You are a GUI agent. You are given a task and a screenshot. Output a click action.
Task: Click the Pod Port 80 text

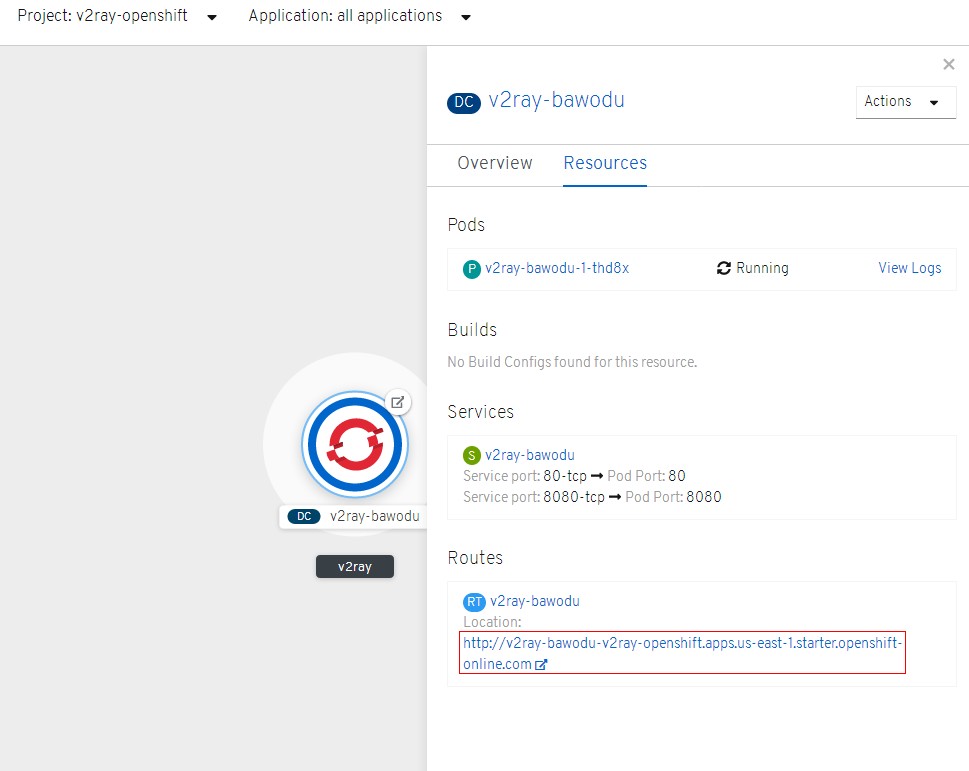tap(646, 476)
